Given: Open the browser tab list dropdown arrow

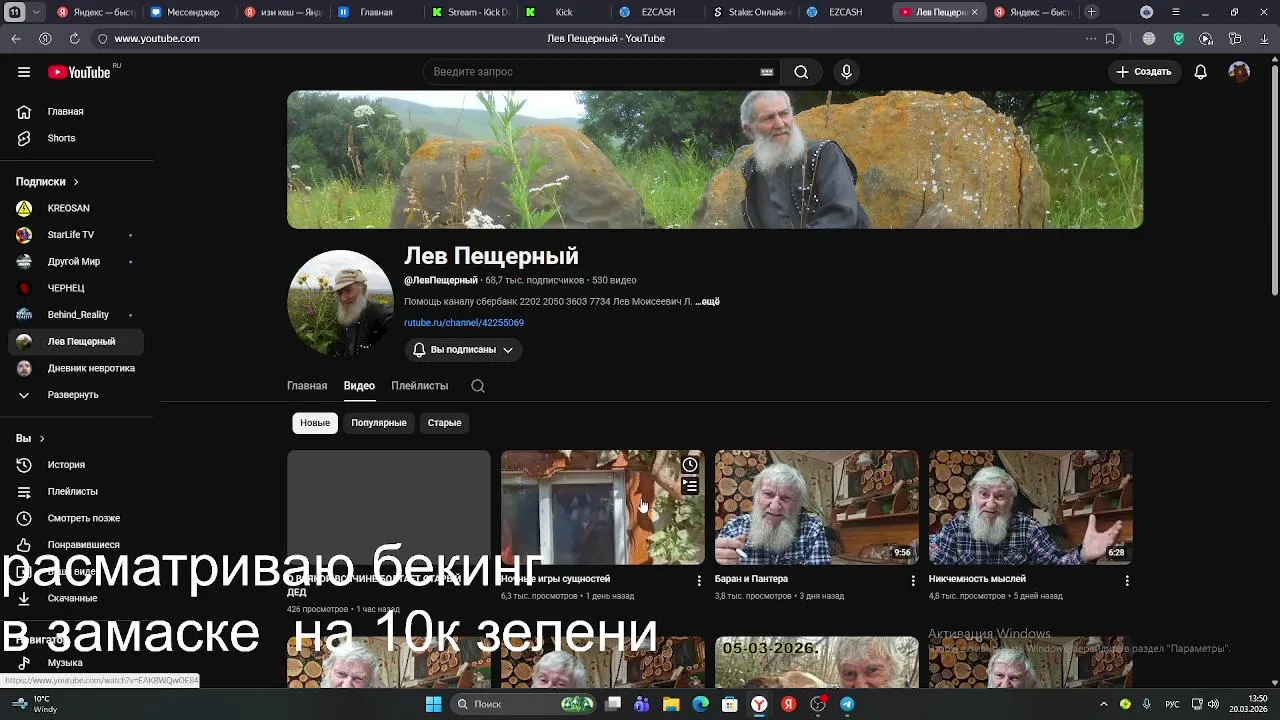Looking at the screenshot, I should pyautogui.click(x=37, y=12).
